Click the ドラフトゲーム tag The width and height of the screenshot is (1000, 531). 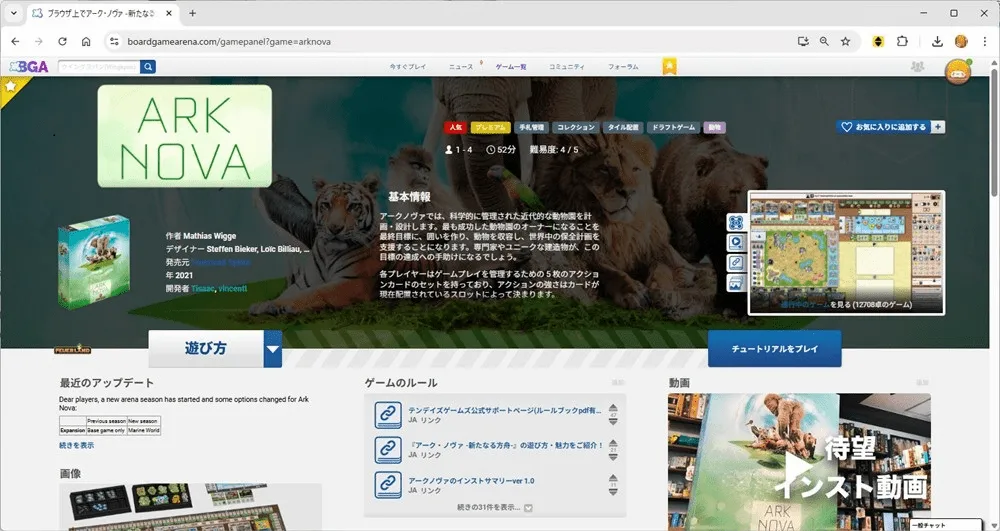(673, 127)
